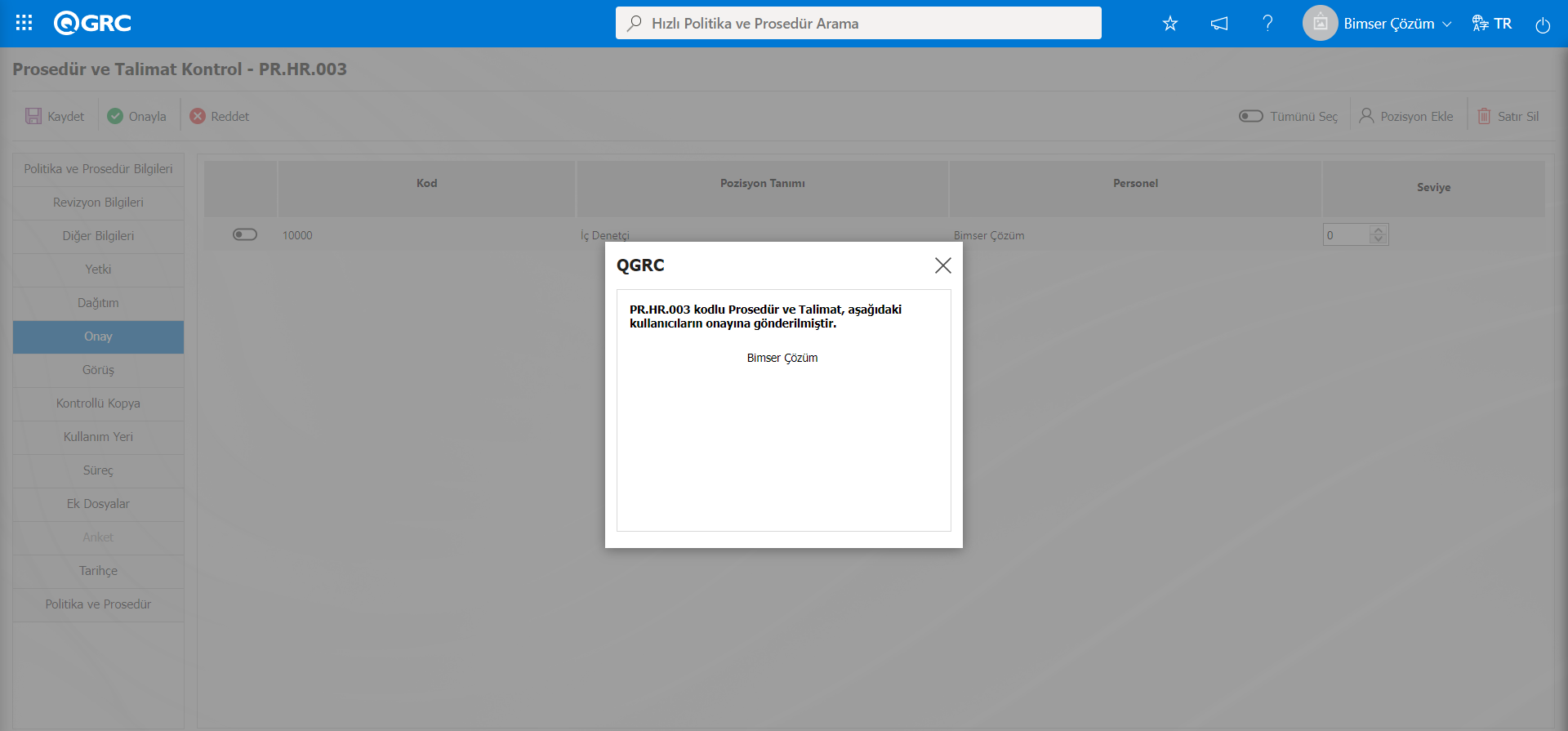Click Bimser Çözüm in the Personel column
This screenshot has width=1568, height=731.
coord(989,235)
